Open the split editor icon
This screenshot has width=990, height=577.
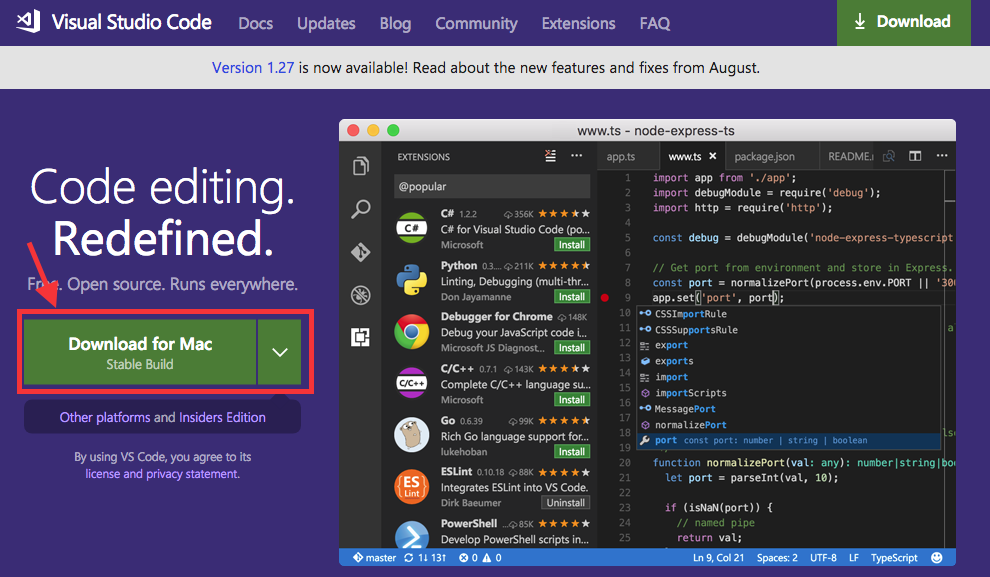click(916, 156)
